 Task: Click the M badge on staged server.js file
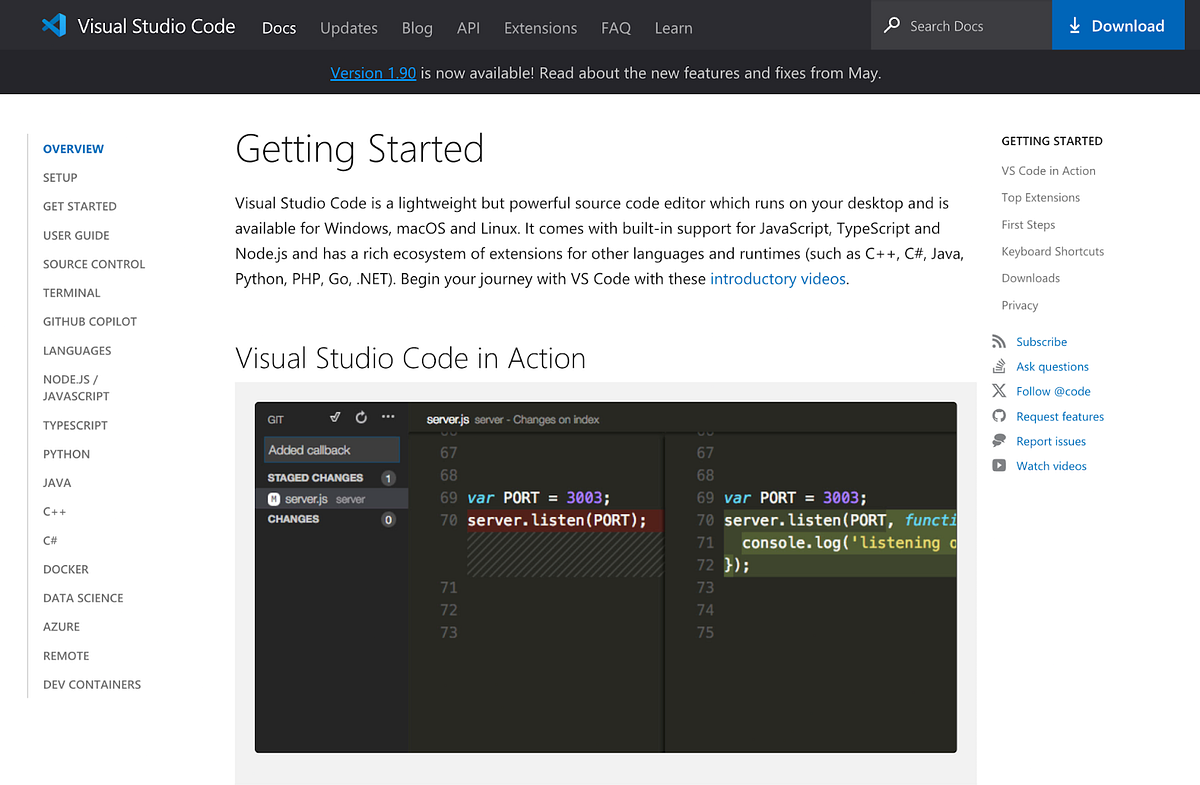(276, 498)
